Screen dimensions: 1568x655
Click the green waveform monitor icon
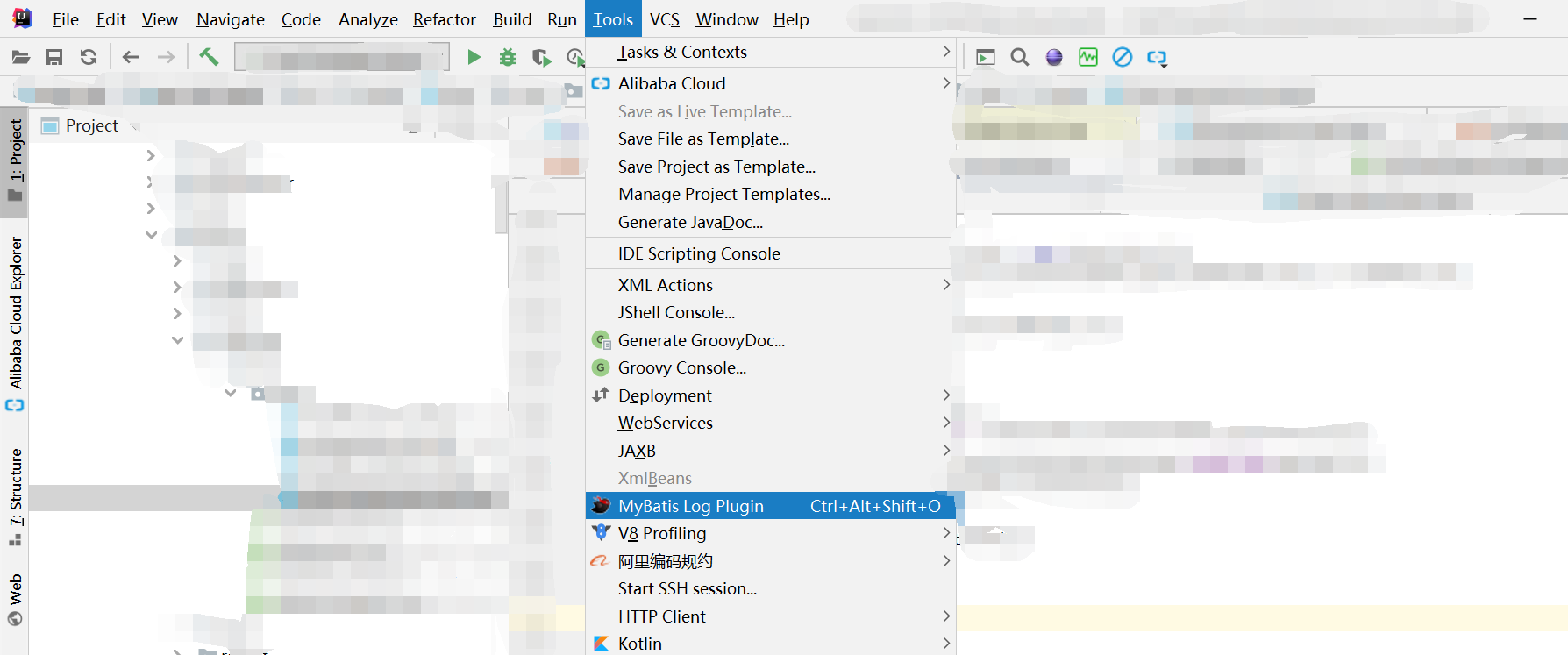pos(1088,57)
